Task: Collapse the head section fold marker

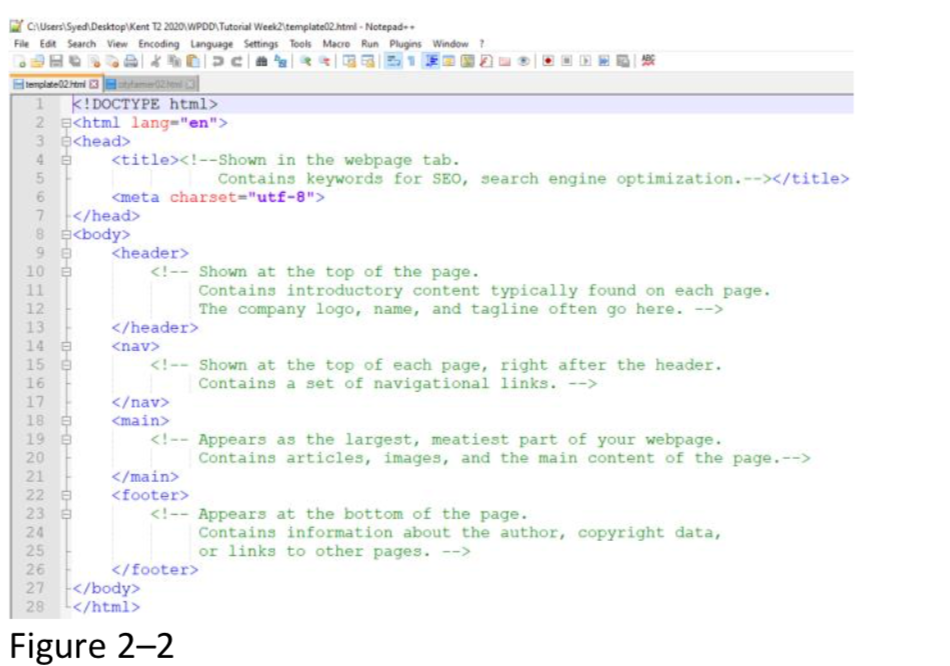Action: (66, 141)
